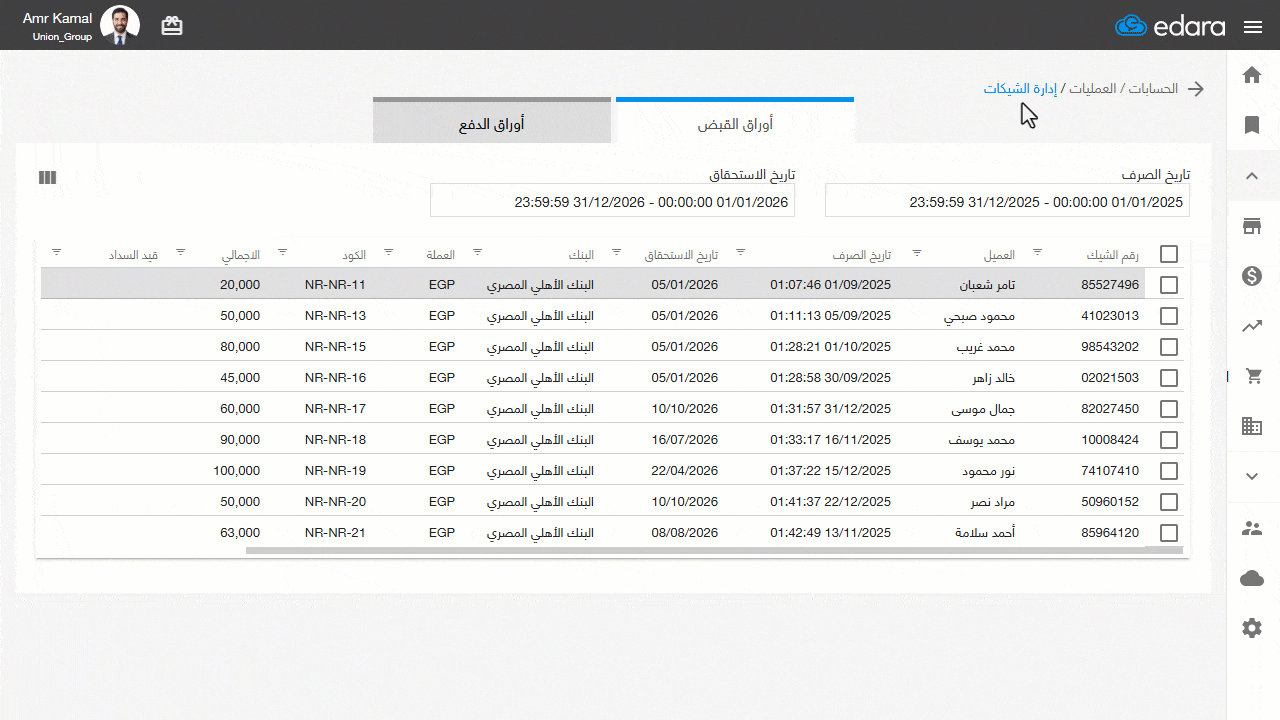Image resolution: width=1280 pixels, height=720 pixels.
Task: Open the cloud sidebar icon
Action: 1252,578
